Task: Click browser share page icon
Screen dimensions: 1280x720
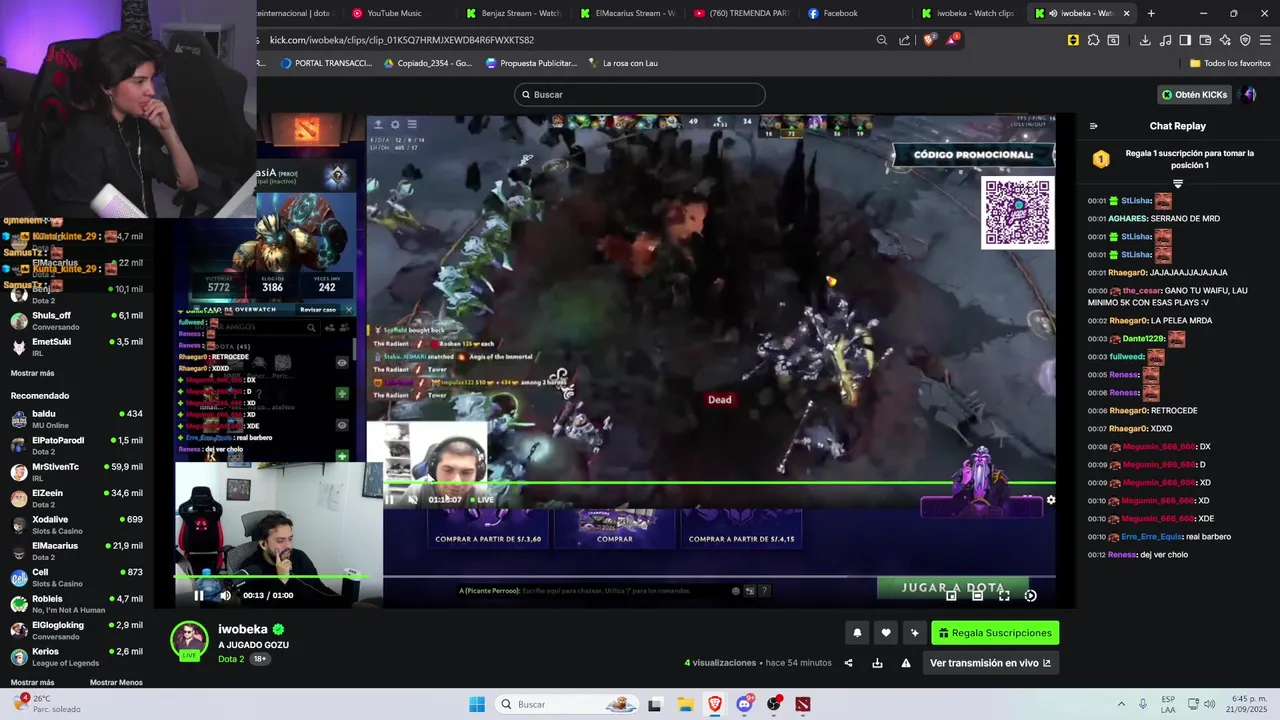Action: (904, 40)
